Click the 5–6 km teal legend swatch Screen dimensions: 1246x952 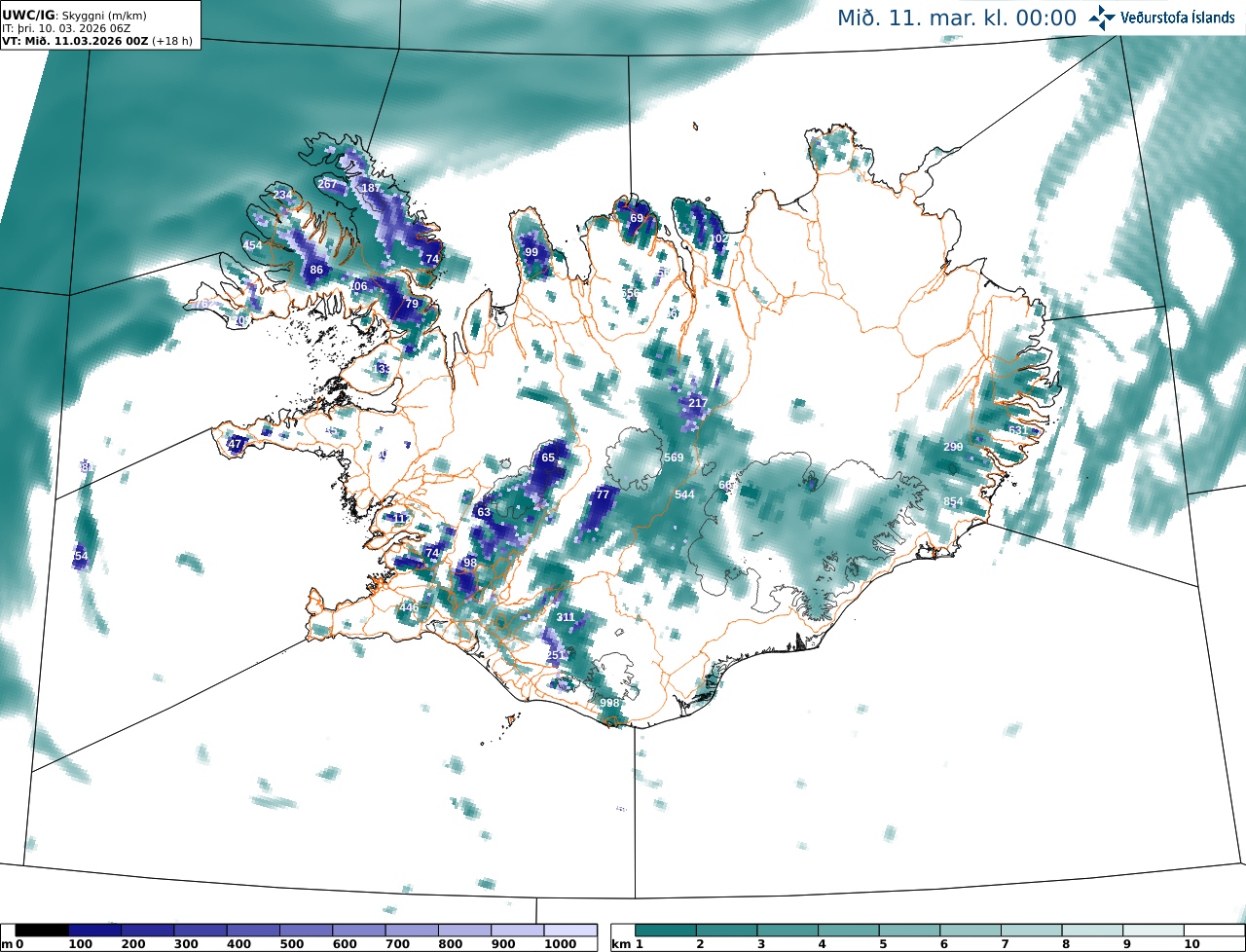click(910, 932)
